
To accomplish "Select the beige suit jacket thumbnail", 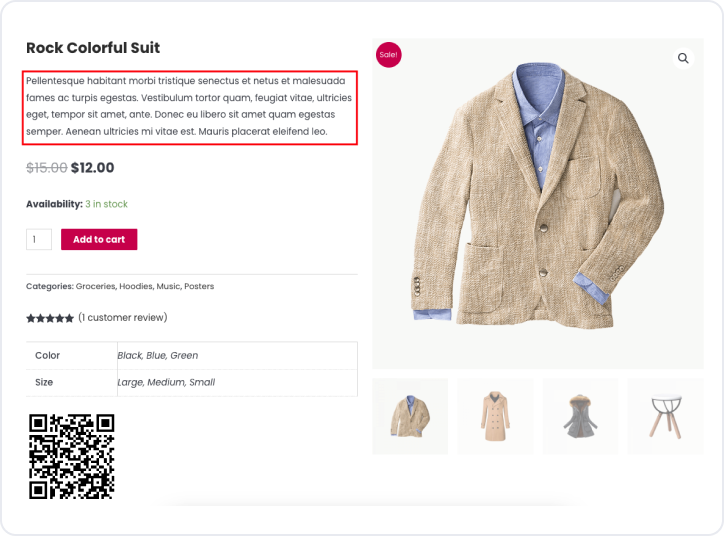I will (410, 416).
